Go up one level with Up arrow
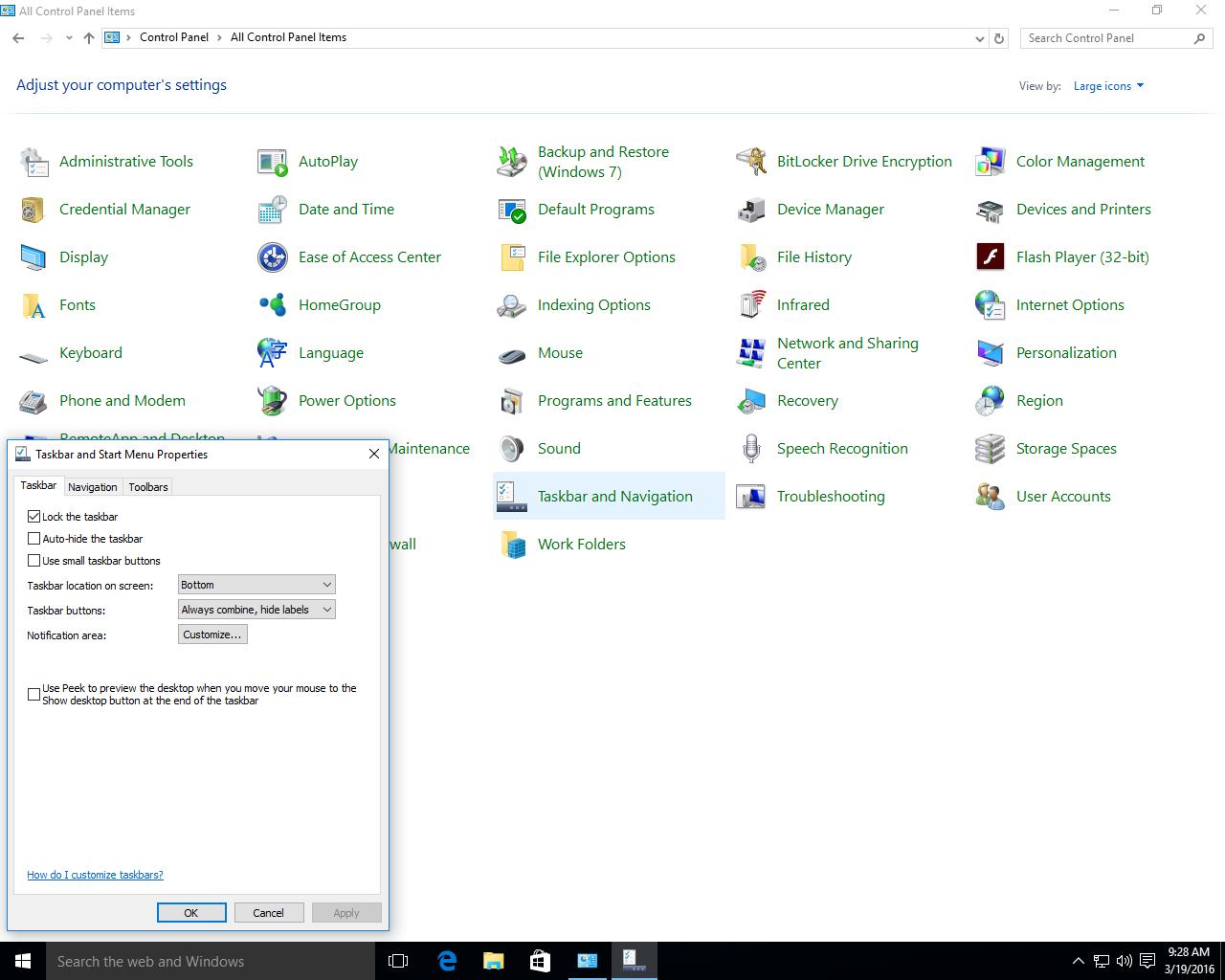The image size is (1225, 980). (x=89, y=38)
